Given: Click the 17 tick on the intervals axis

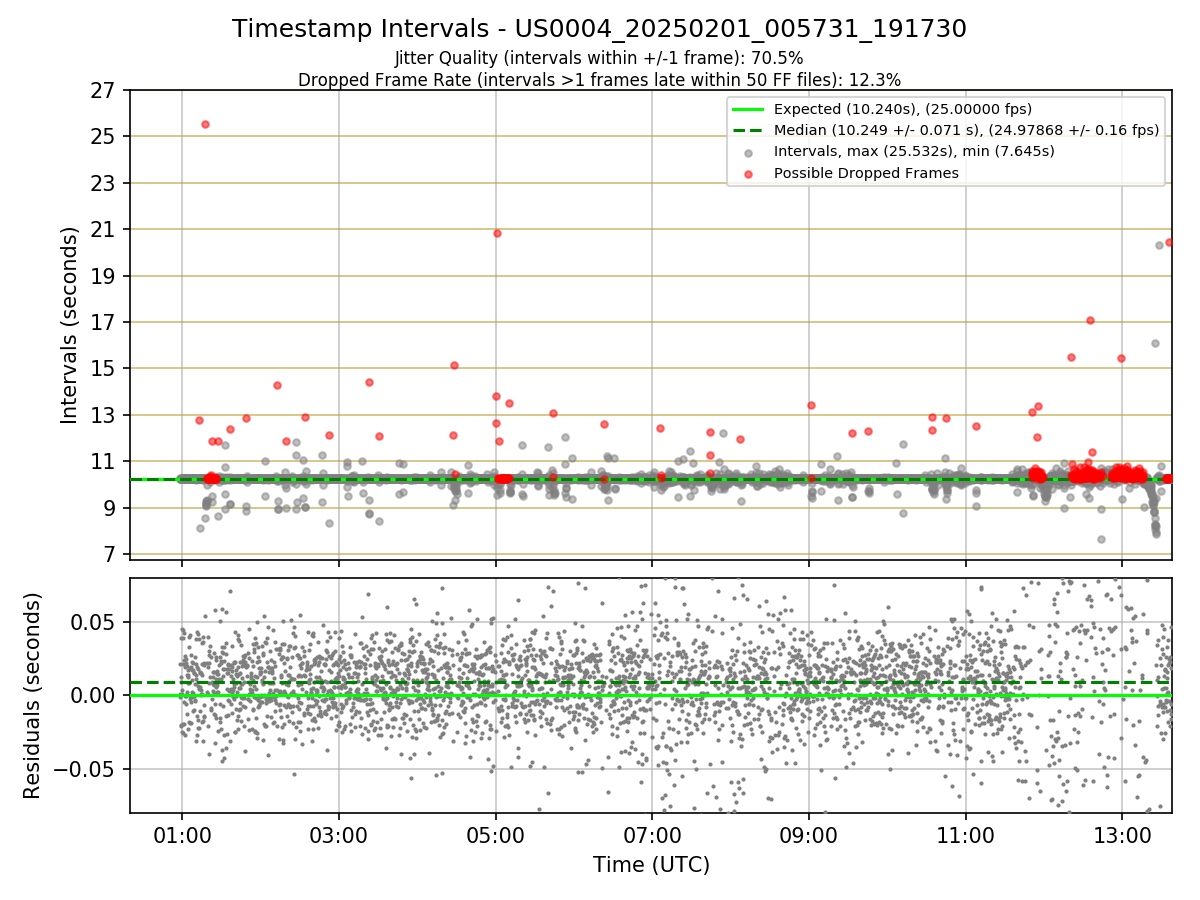Looking at the screenshot, I should tap(103, 322).
